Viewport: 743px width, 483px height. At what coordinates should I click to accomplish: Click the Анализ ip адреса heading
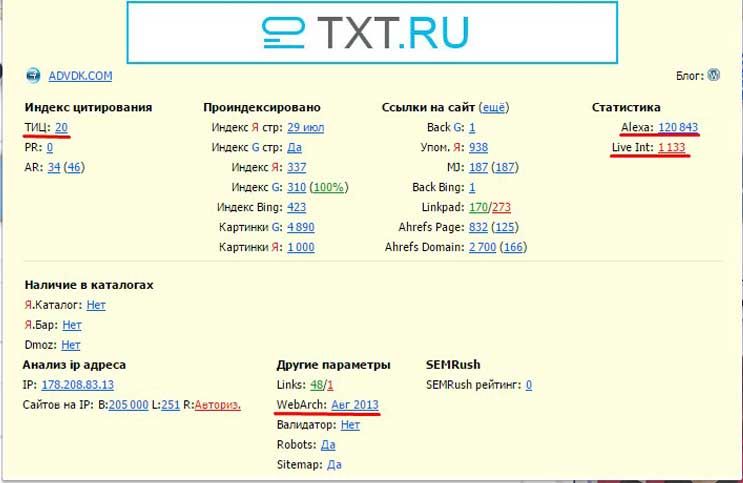[x=74, y=365]
